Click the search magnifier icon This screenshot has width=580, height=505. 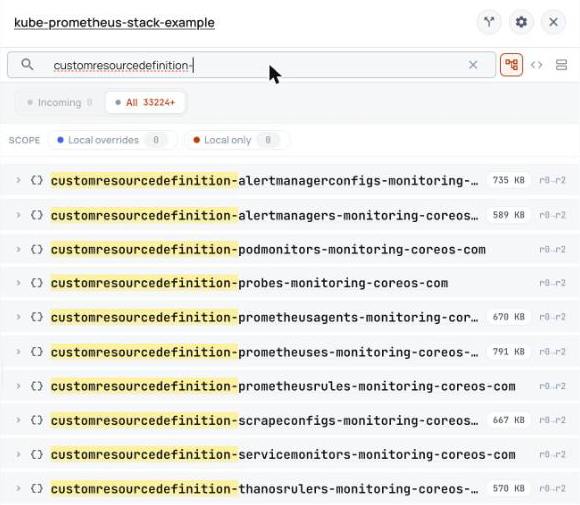pyautogui.click(x=27, y=64)
